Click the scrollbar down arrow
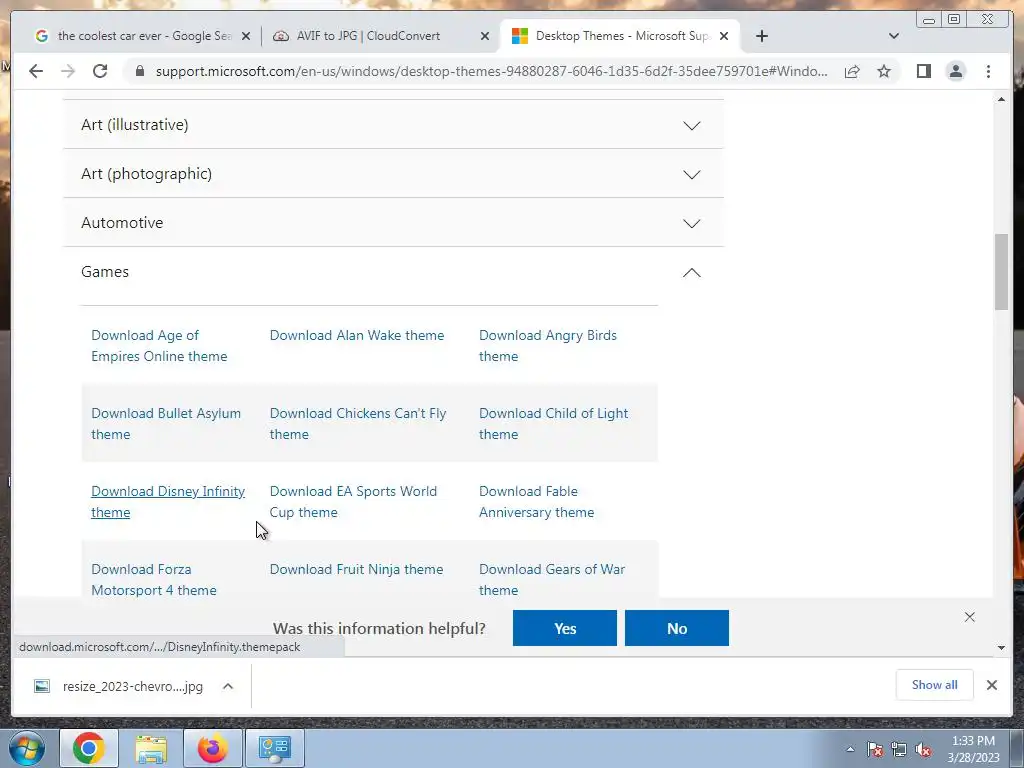This screenshot has height=768, width=1024. click(1001, 648)
